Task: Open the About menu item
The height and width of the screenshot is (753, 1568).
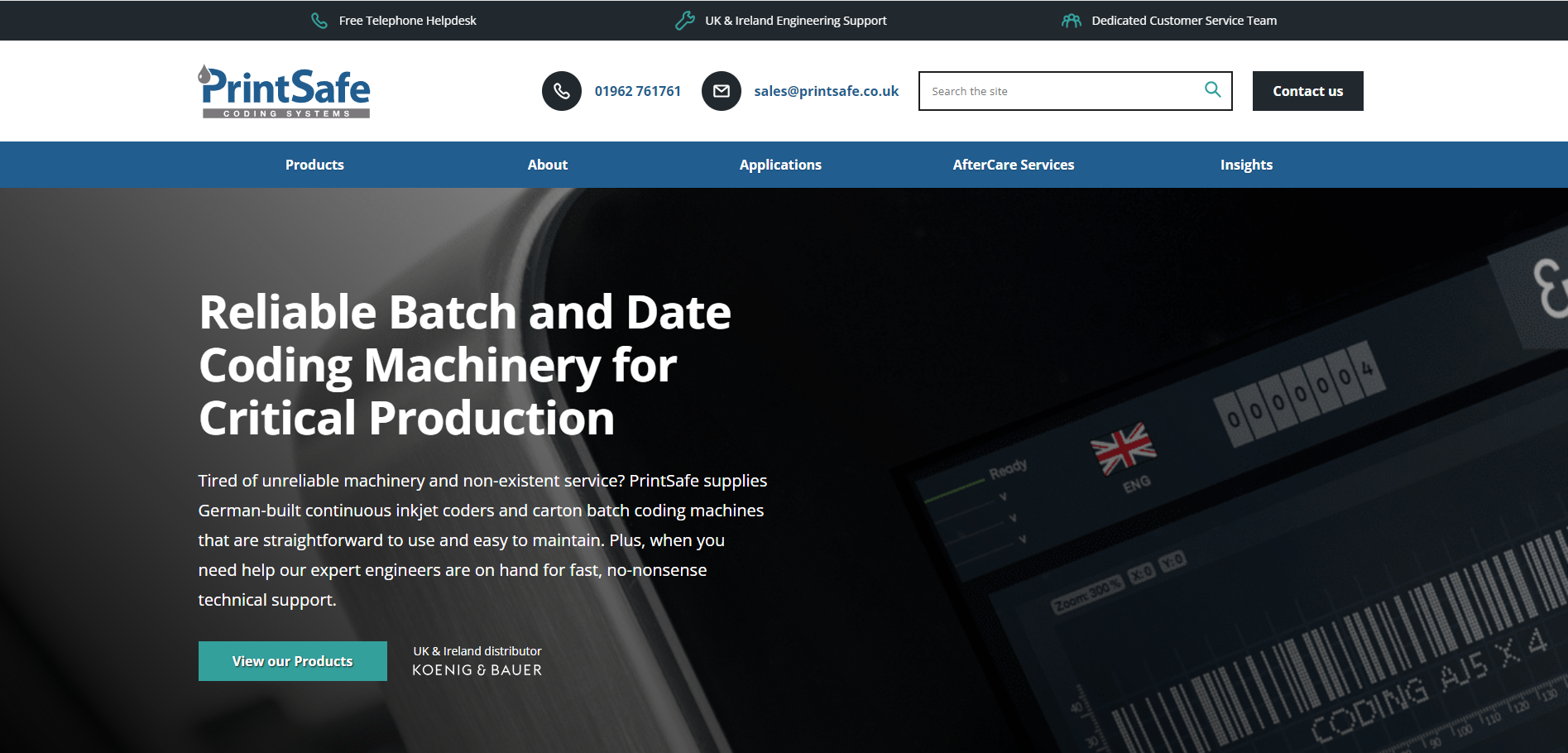Action: (547, 165)
